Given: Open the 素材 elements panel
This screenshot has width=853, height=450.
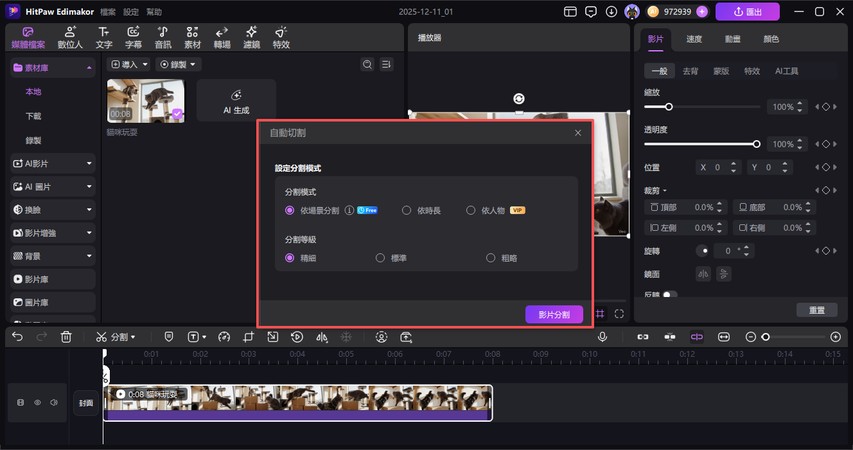Looking at the screenshot, I should pos(192,38).
